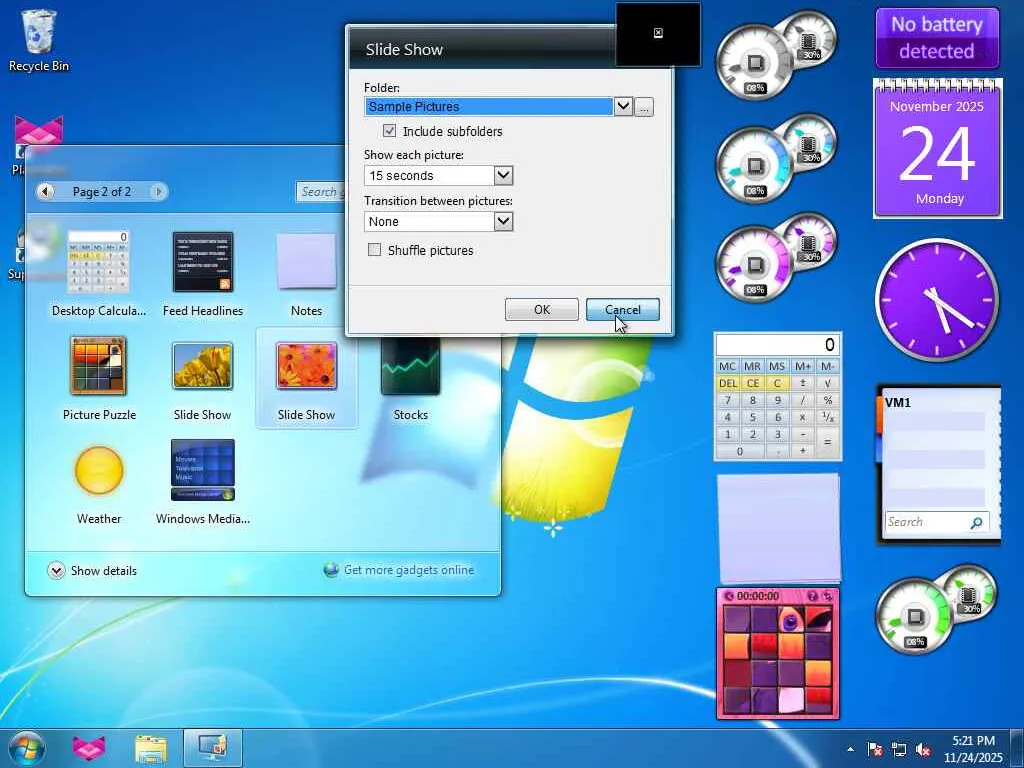The height and width of the screenshot is (768, 1024).
Task: Click the muted volume tray icon
Action: (923, 749)
